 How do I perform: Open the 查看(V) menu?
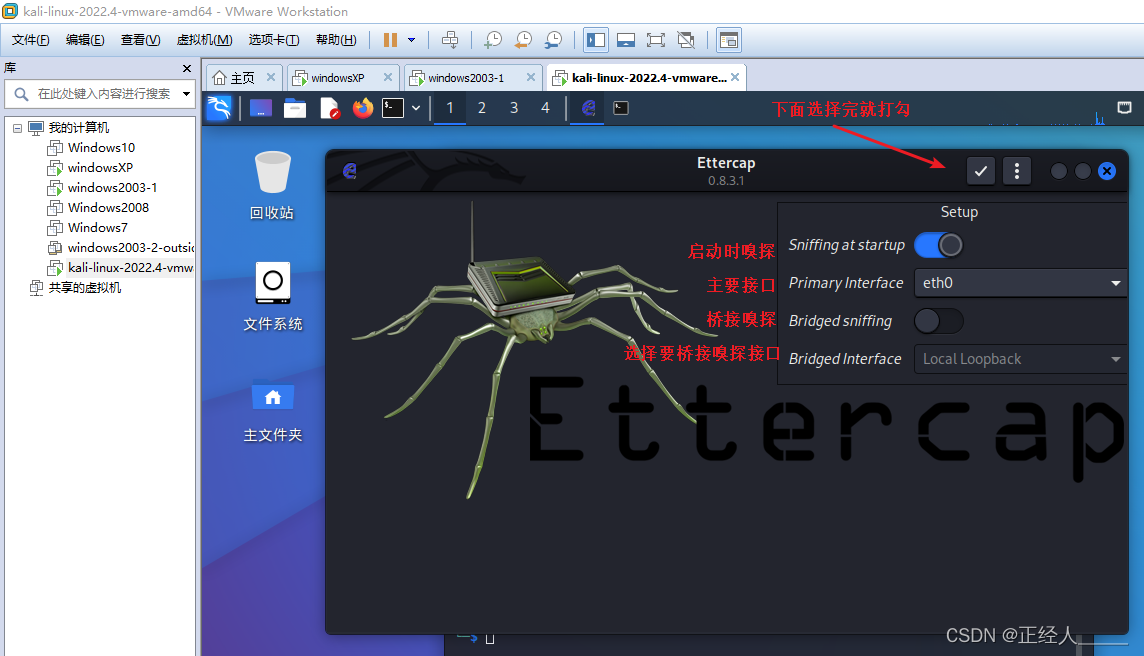[140, 39]
